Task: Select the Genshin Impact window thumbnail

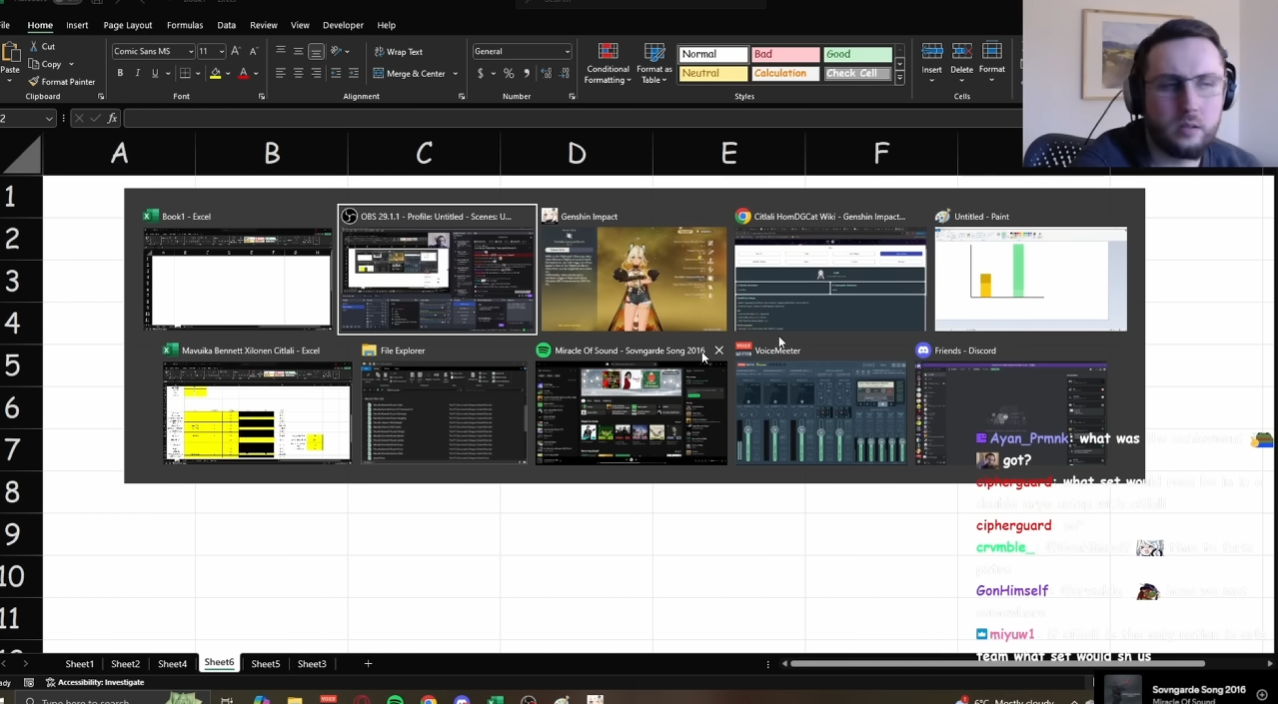Action: tap(634, 278)
